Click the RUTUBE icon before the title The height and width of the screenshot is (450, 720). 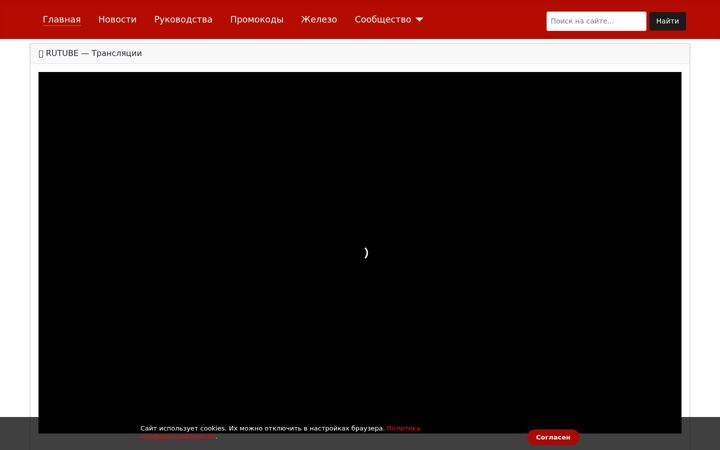41,54
